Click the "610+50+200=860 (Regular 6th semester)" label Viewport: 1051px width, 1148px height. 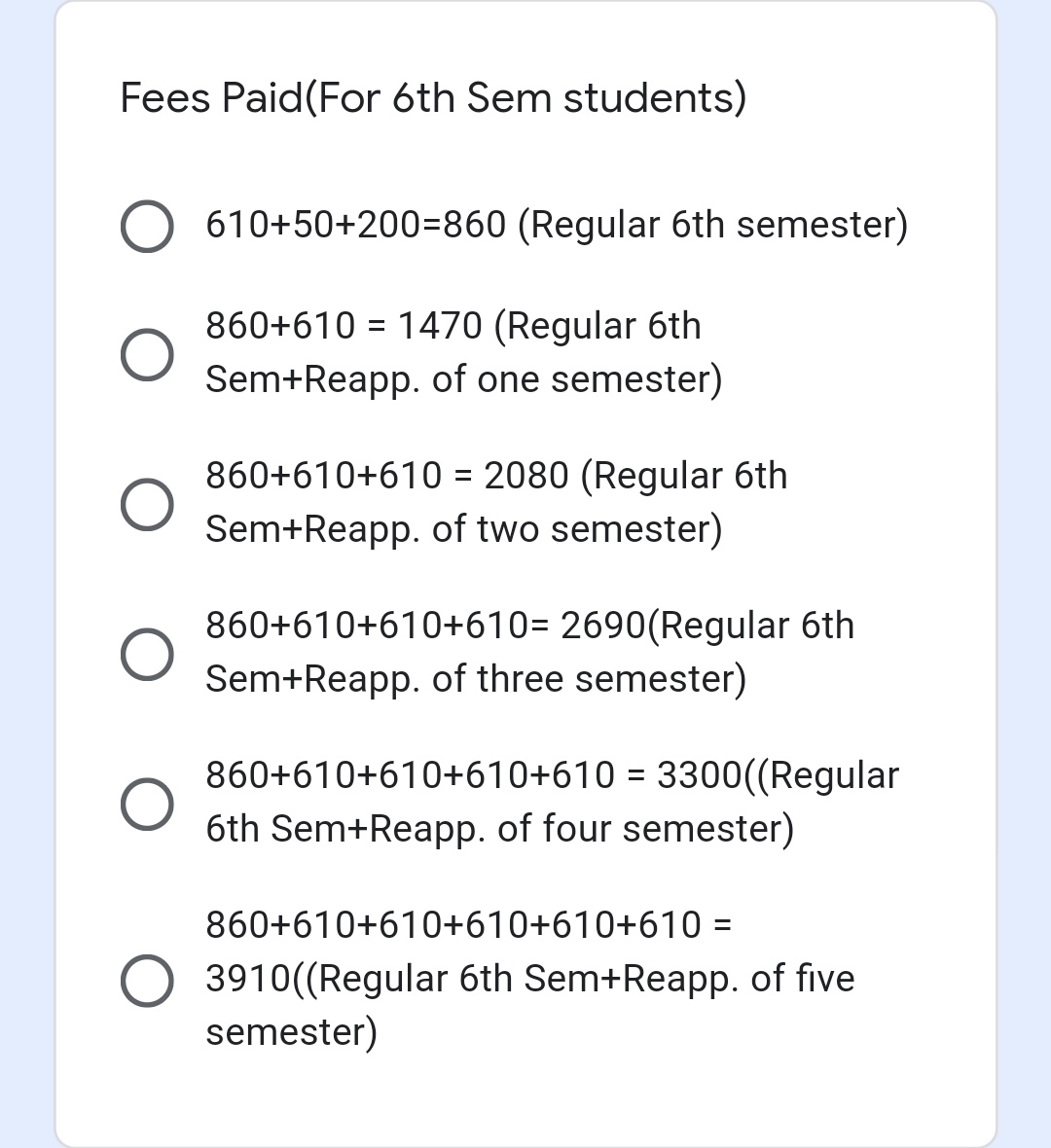pos(556,225)
